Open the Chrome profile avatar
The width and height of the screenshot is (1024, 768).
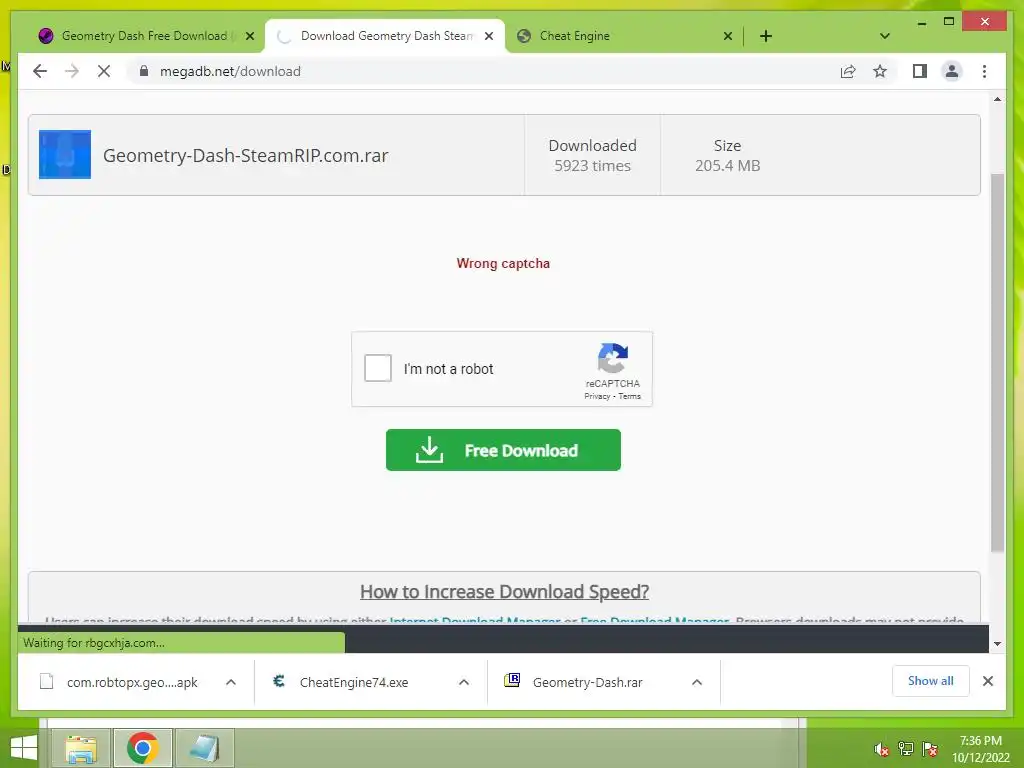click(x=952, y=71)
